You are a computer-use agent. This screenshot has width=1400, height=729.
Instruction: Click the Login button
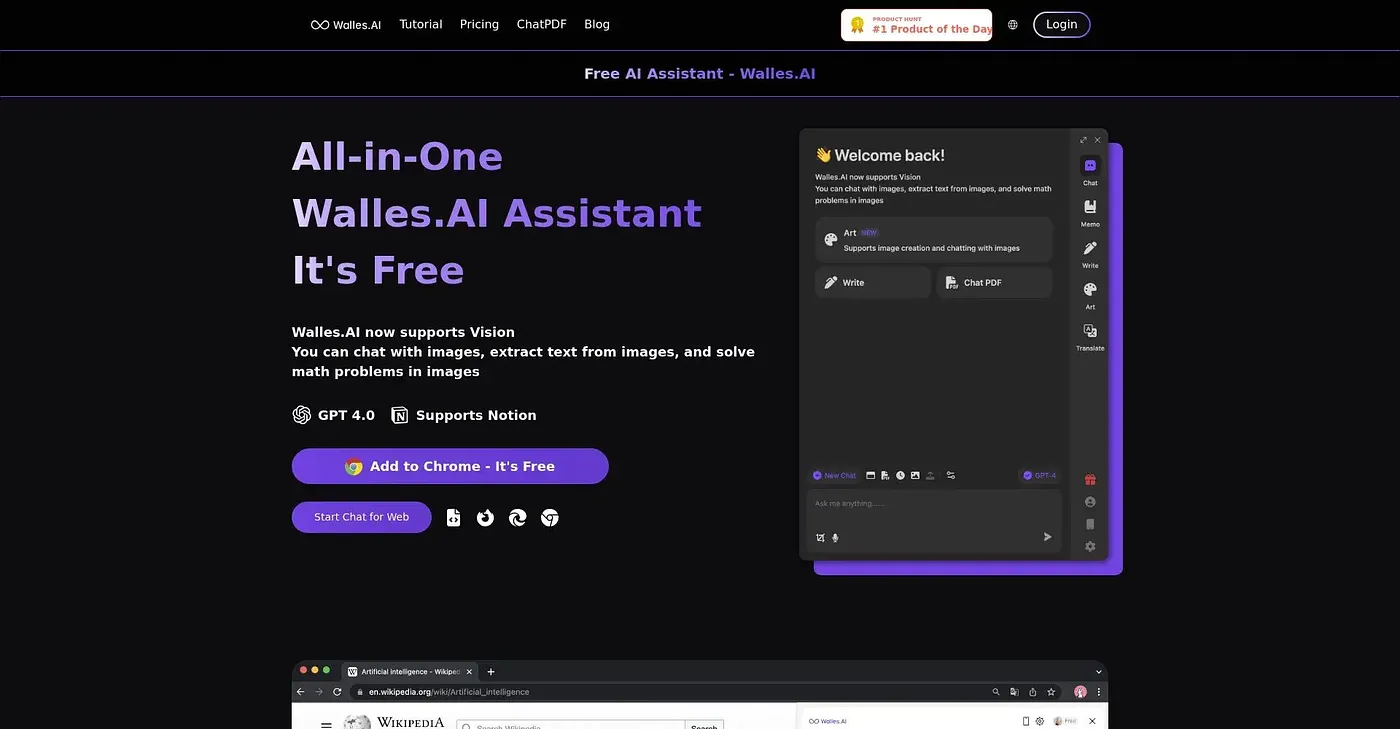1062,24
